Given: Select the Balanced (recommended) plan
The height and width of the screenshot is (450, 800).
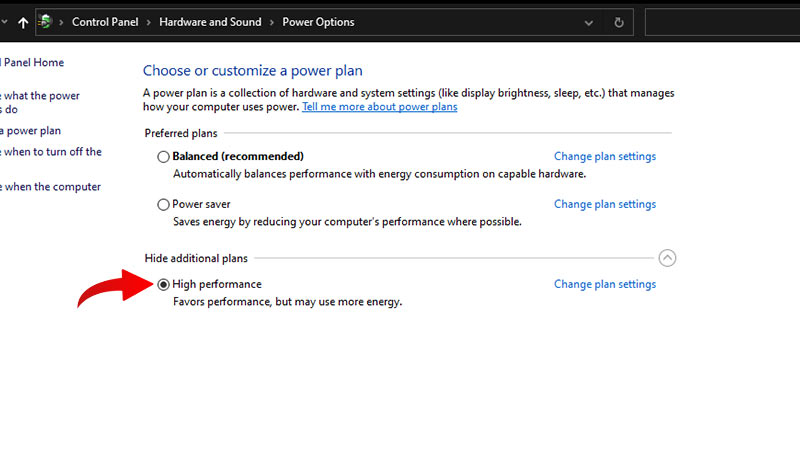Looking at the screenshot, I should pos(163,157).
